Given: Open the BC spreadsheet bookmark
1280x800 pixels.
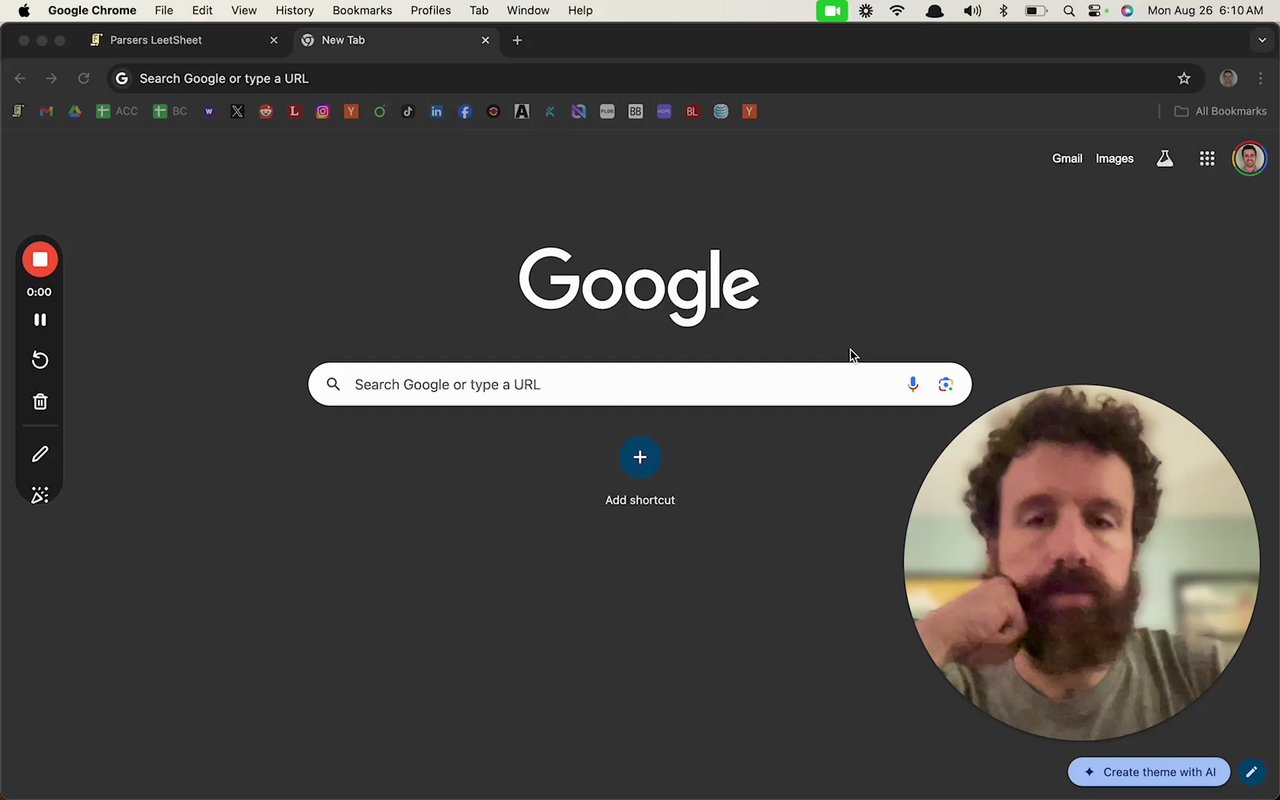Looking at the screenshot, I should 170,112.
